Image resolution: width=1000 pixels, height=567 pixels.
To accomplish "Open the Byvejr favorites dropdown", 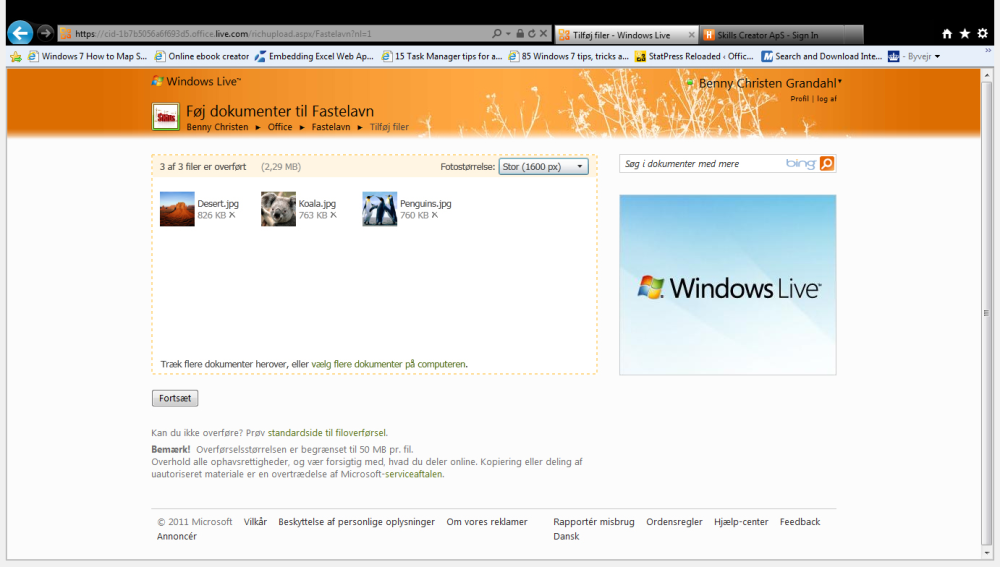I will pos(938,57).
